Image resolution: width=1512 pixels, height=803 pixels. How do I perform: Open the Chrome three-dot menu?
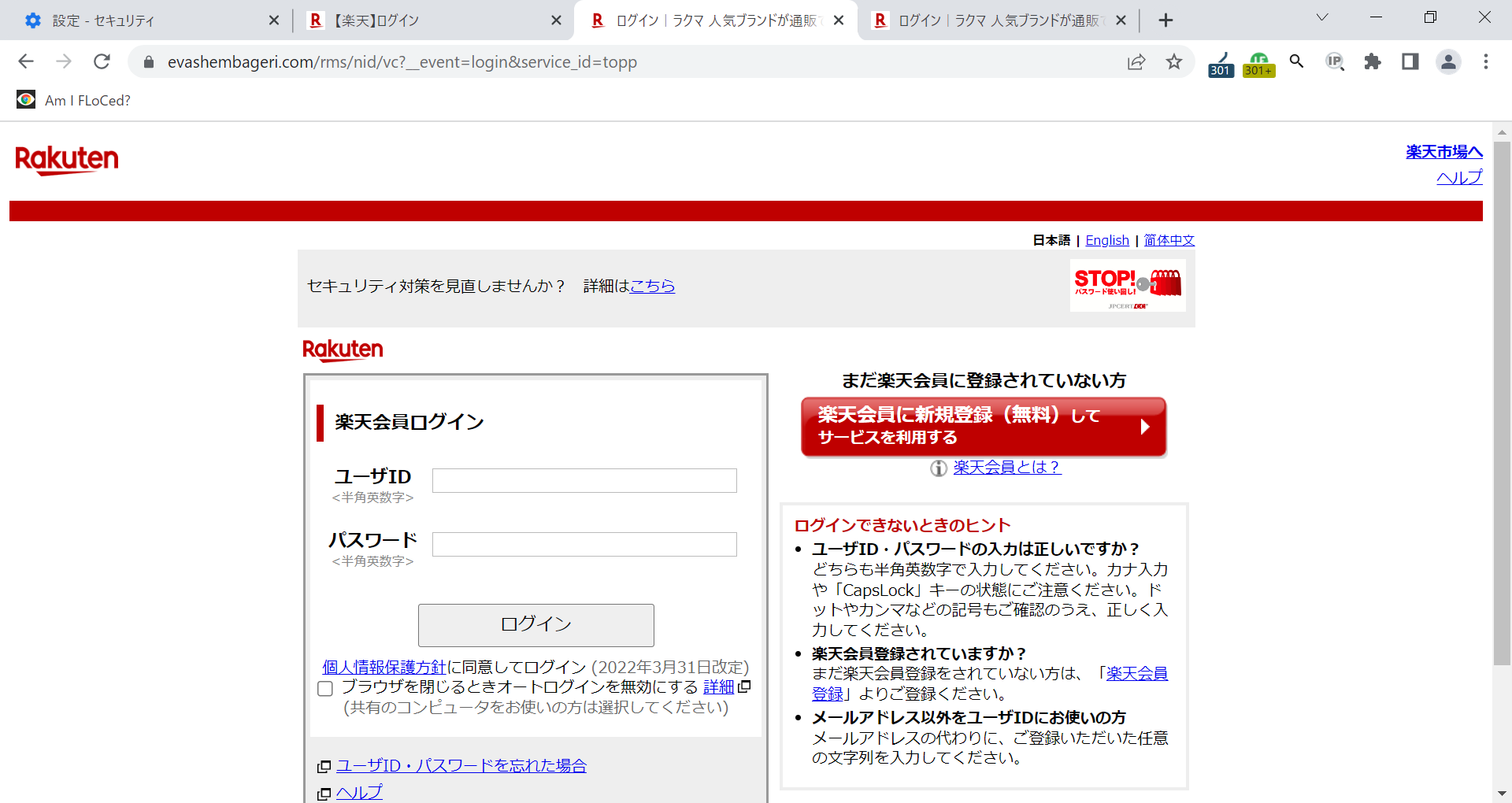click(x=1486, y=61)
